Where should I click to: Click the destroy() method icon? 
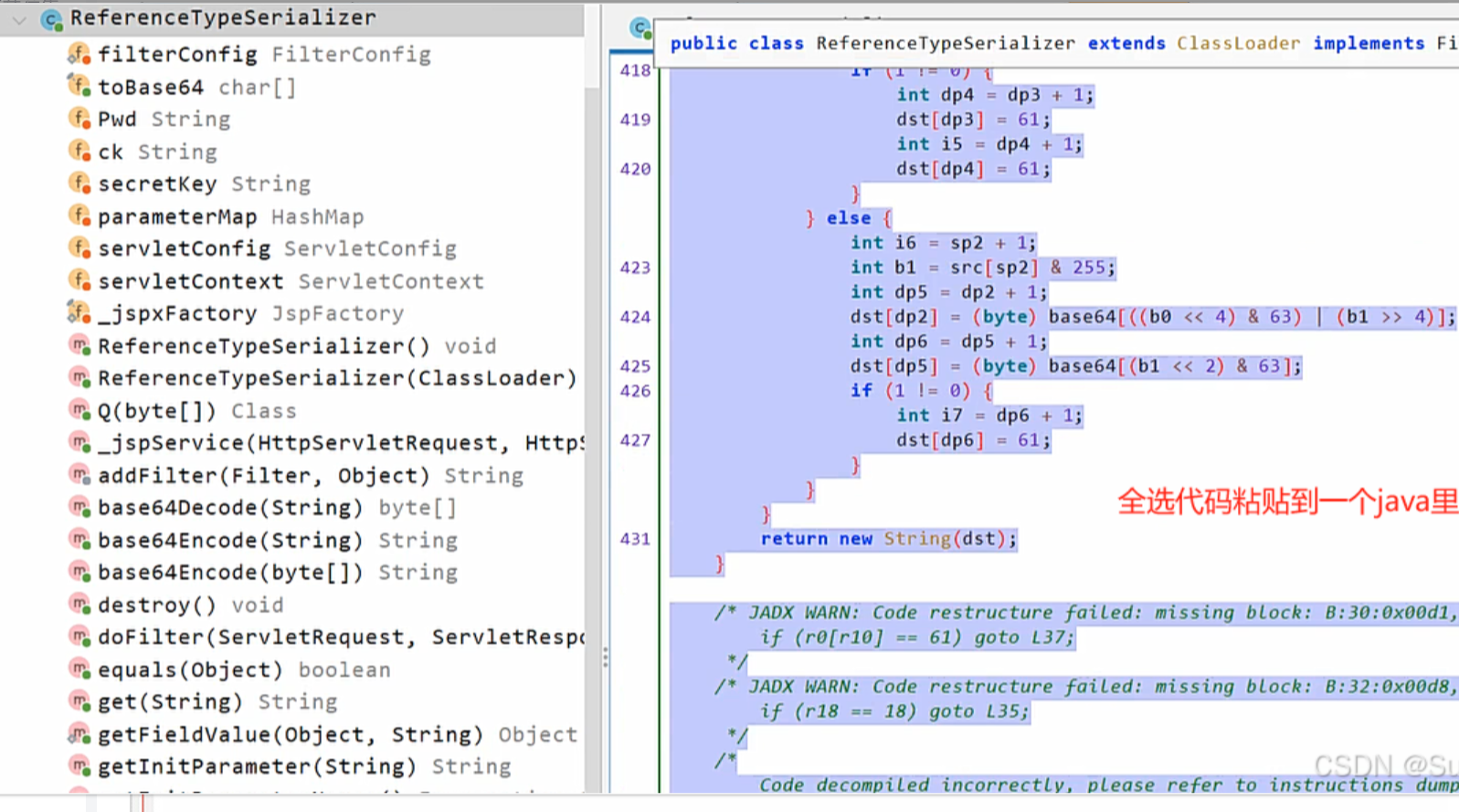point(79,606)
